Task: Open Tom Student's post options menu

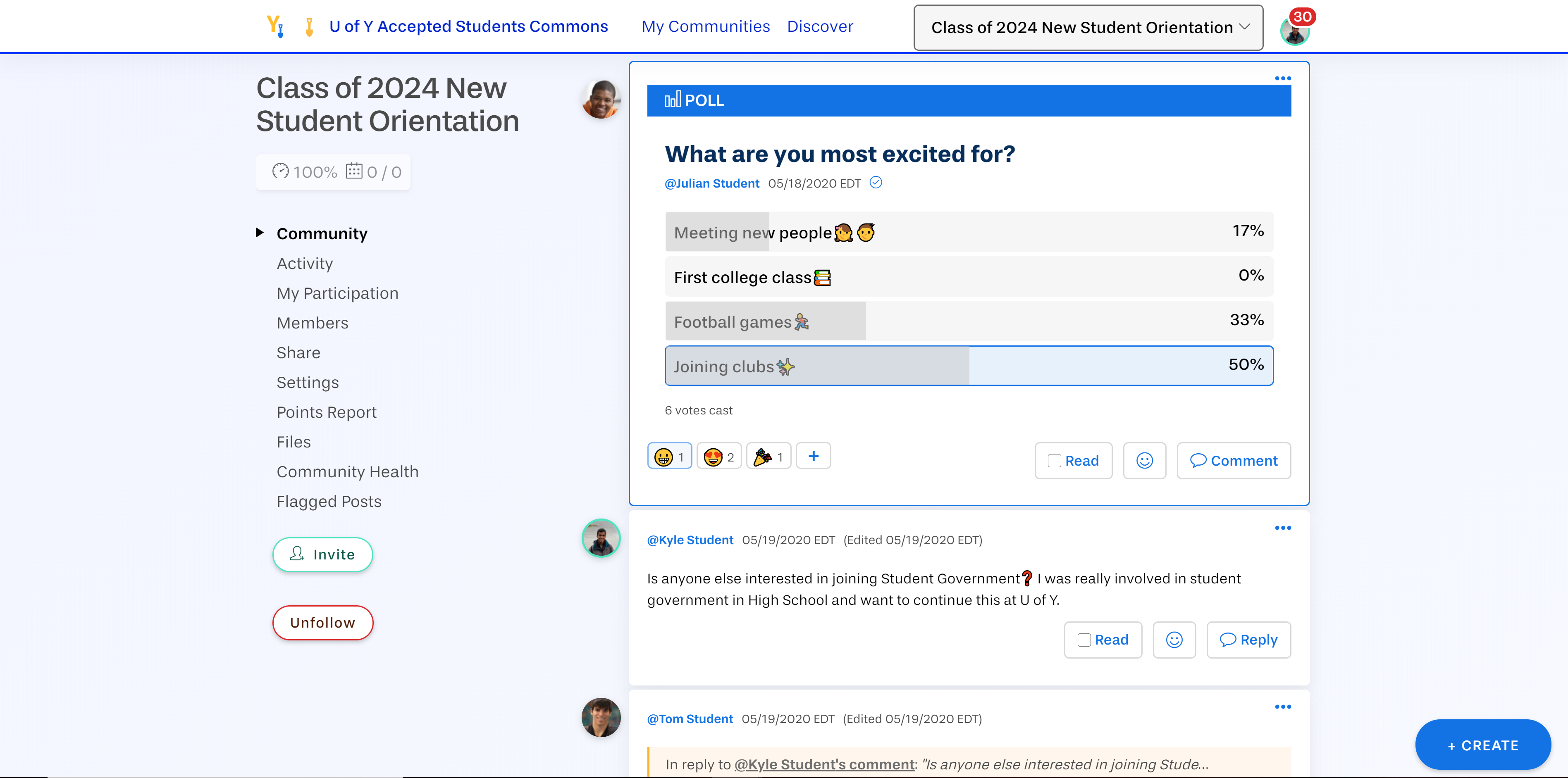Action: point(1282,707)
